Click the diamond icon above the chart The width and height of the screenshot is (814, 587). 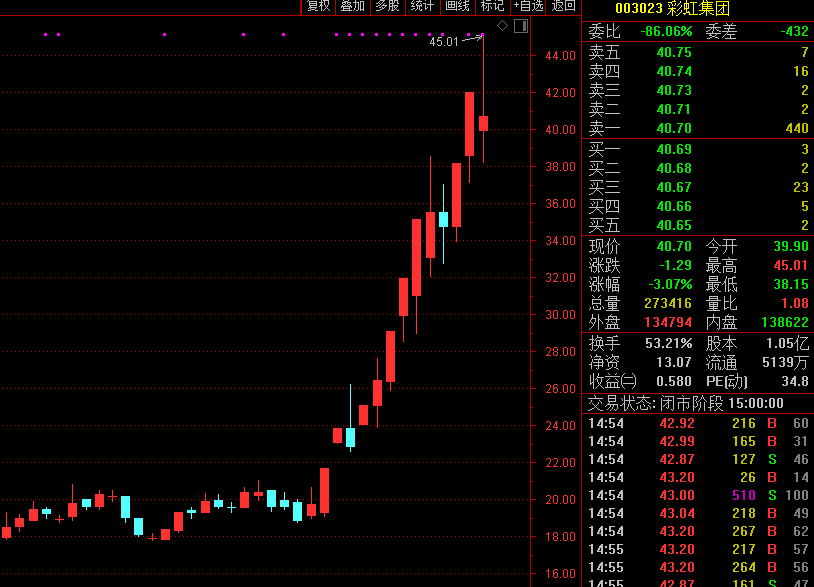502,25
